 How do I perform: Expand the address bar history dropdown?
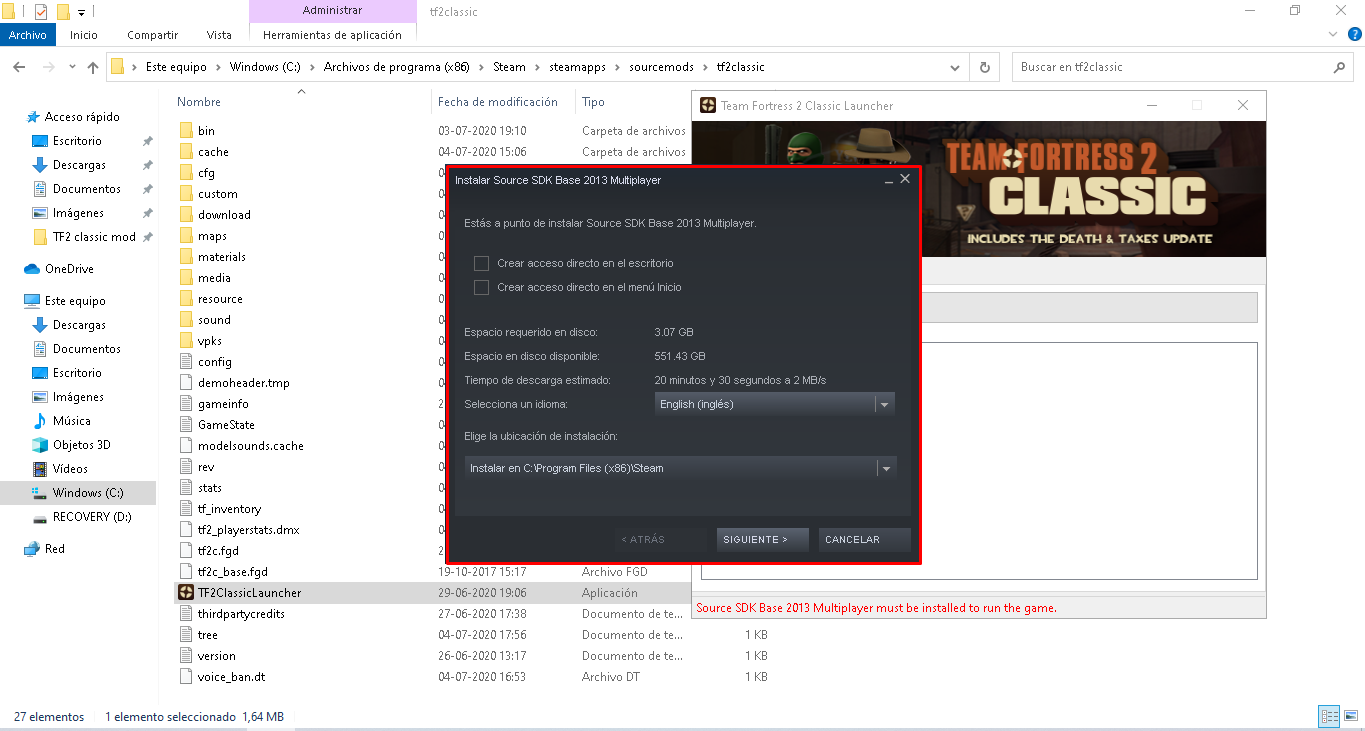click(956, 67)
